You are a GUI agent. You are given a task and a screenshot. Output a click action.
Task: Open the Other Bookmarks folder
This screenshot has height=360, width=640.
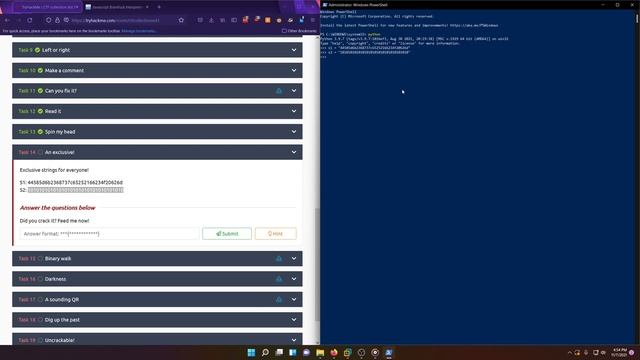299,31
